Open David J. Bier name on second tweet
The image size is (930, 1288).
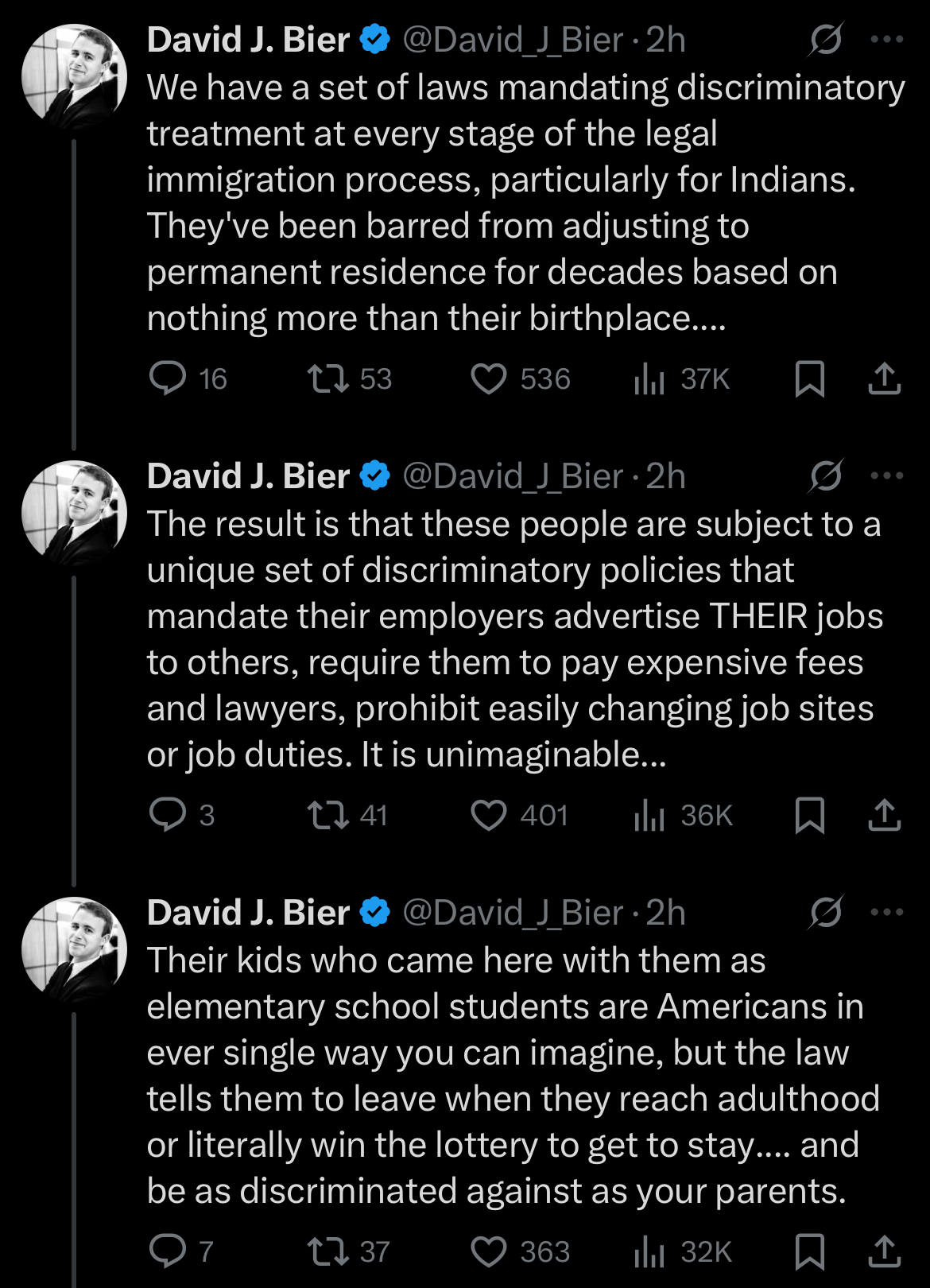[248, 476]
